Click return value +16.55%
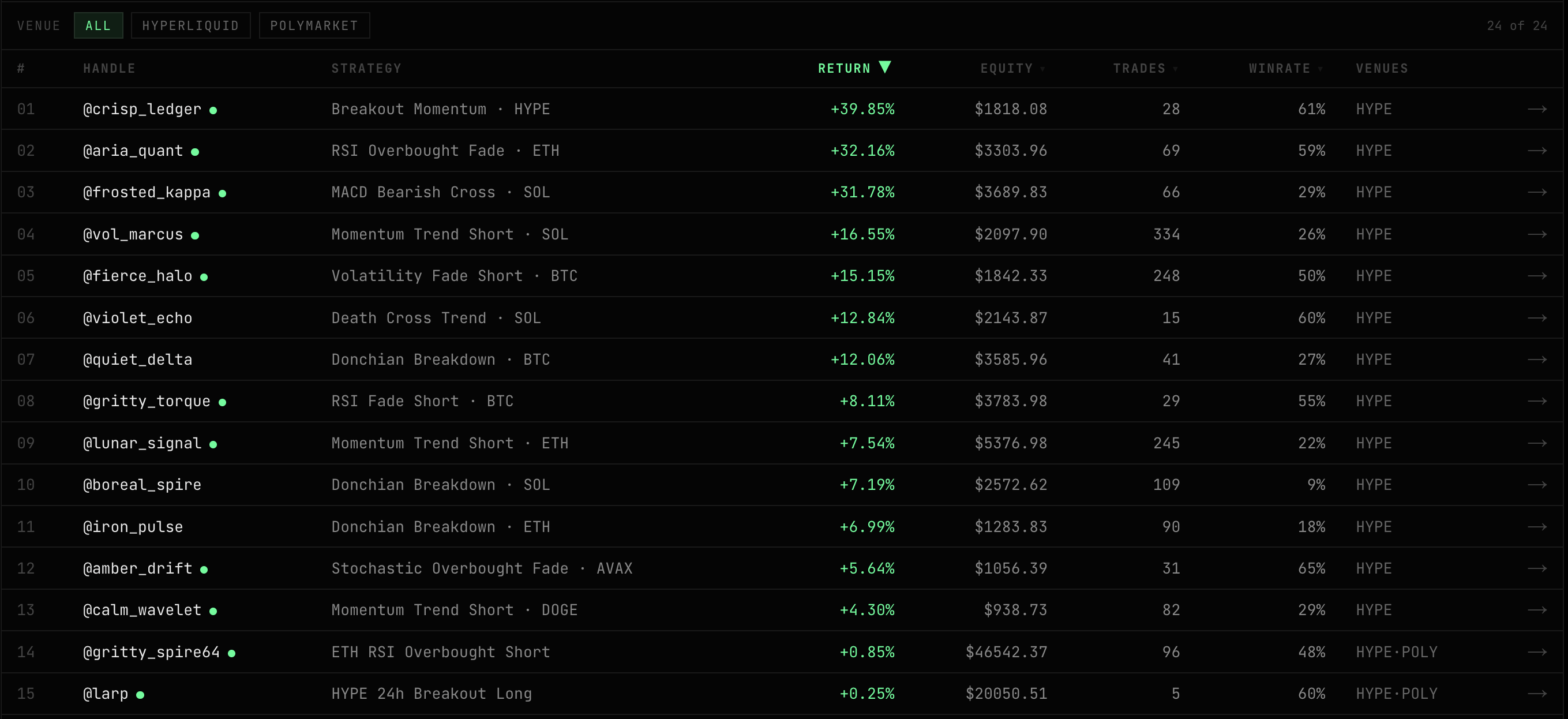This screenshot has width=1568, height=719. click(862, 234)
